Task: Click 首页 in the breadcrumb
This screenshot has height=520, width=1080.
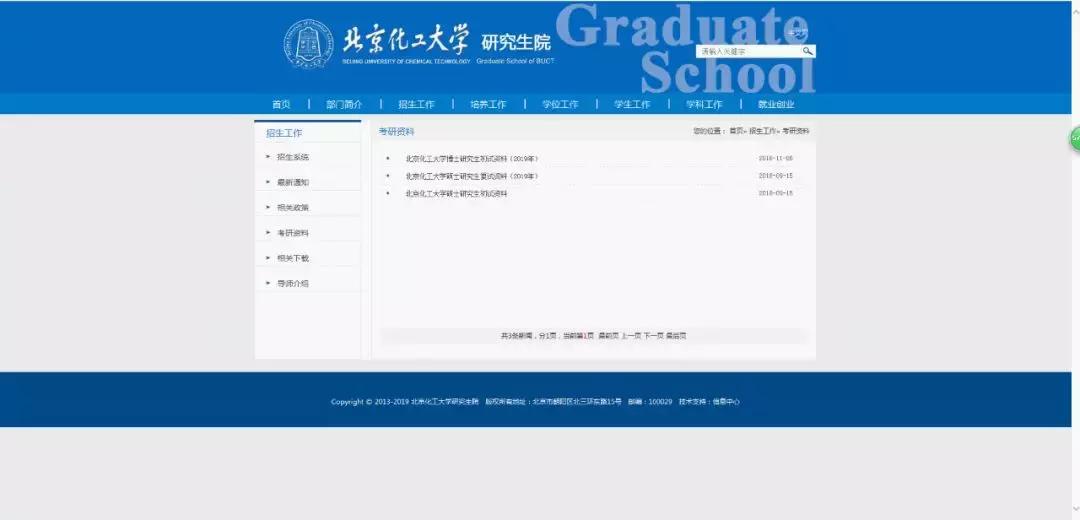Action: (736, 131)
